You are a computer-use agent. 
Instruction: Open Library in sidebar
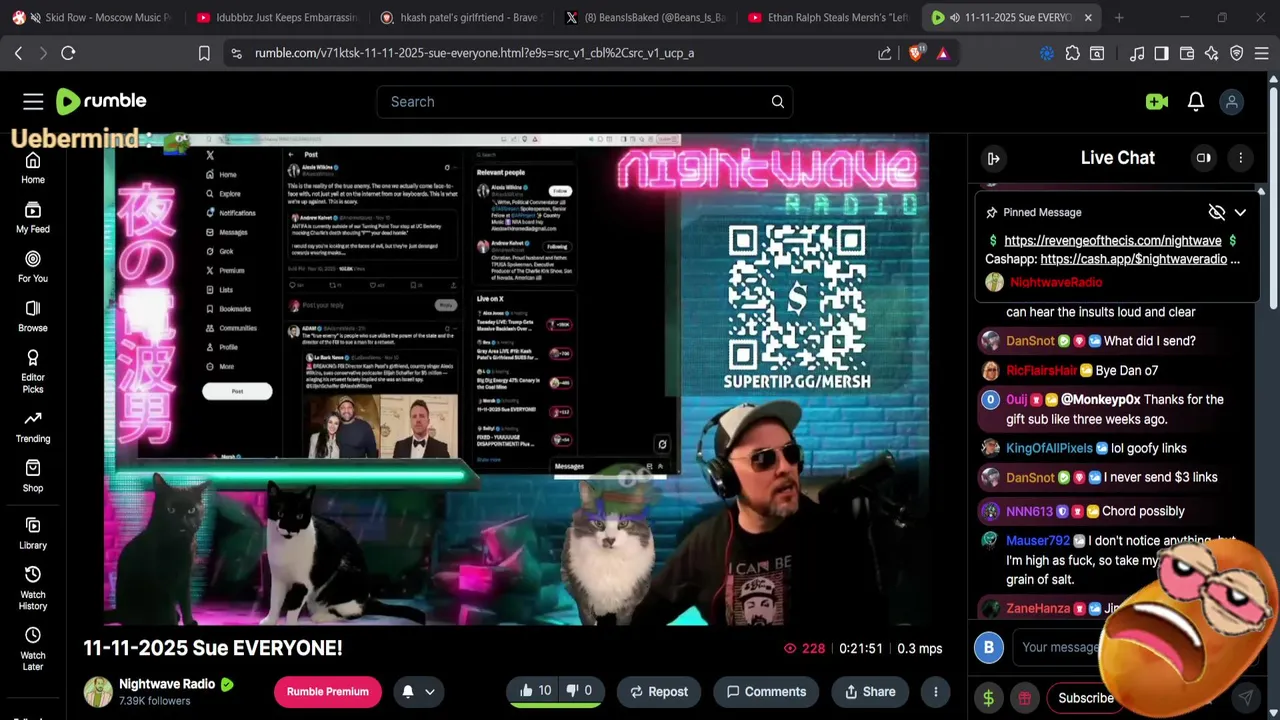33,533
